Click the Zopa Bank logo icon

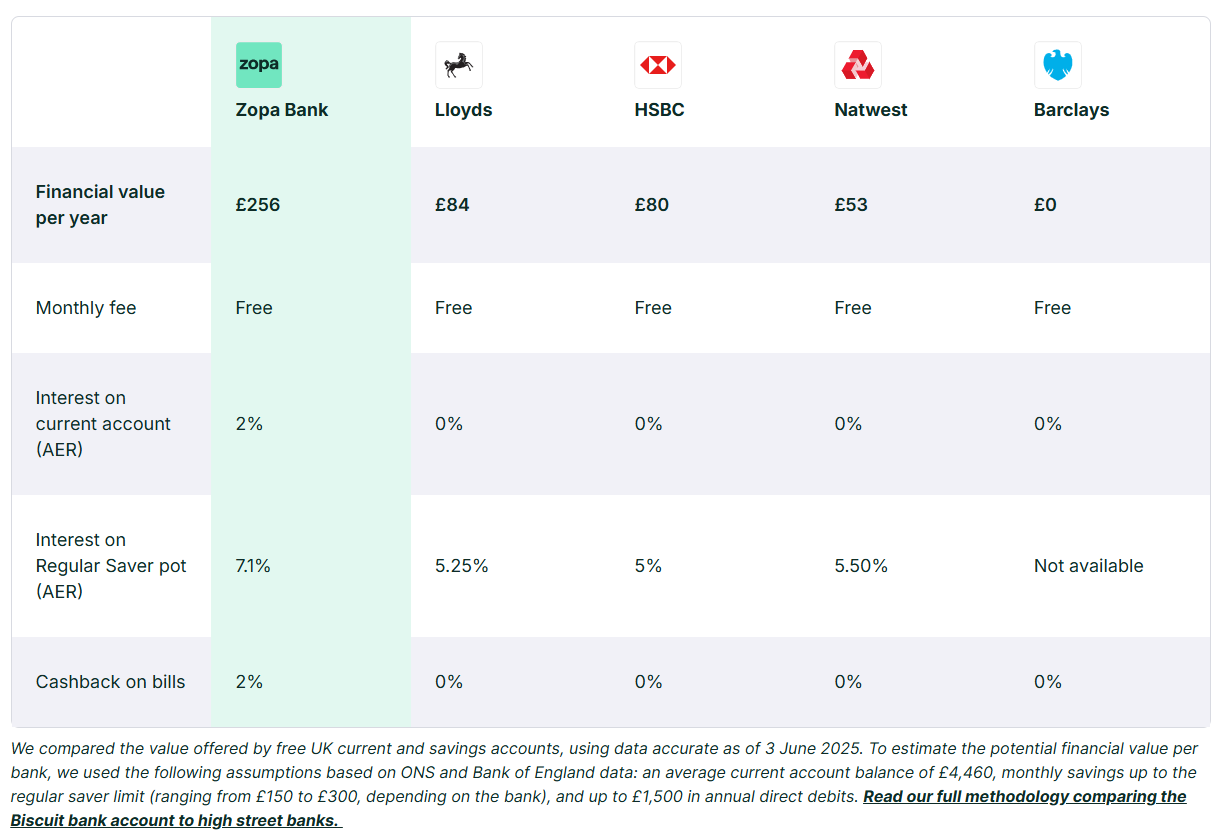point(258,65)
